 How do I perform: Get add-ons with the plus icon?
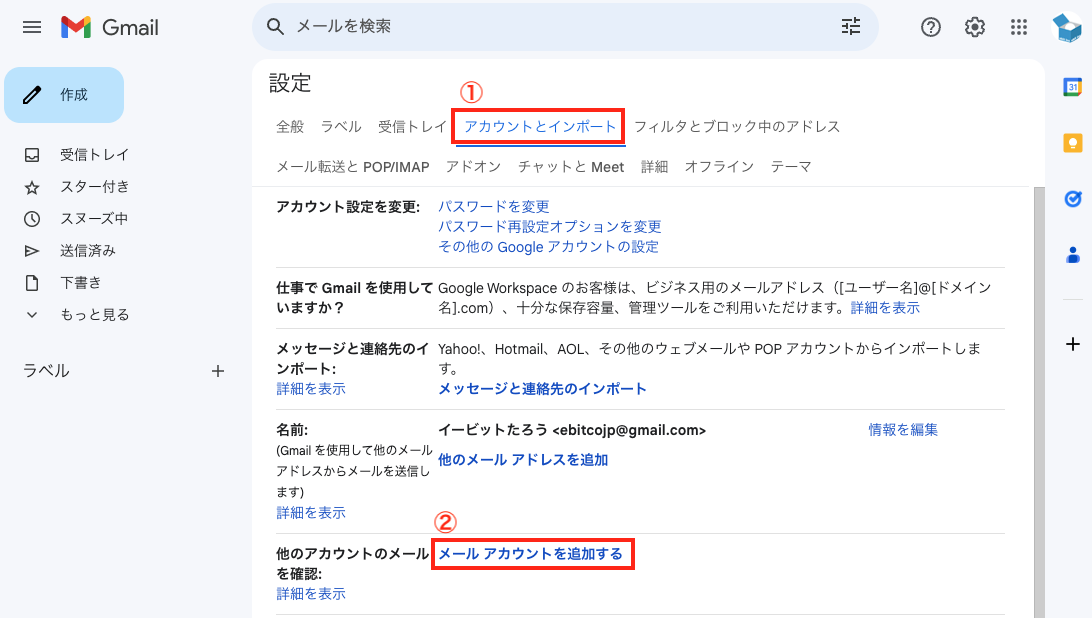(1072, 344)
